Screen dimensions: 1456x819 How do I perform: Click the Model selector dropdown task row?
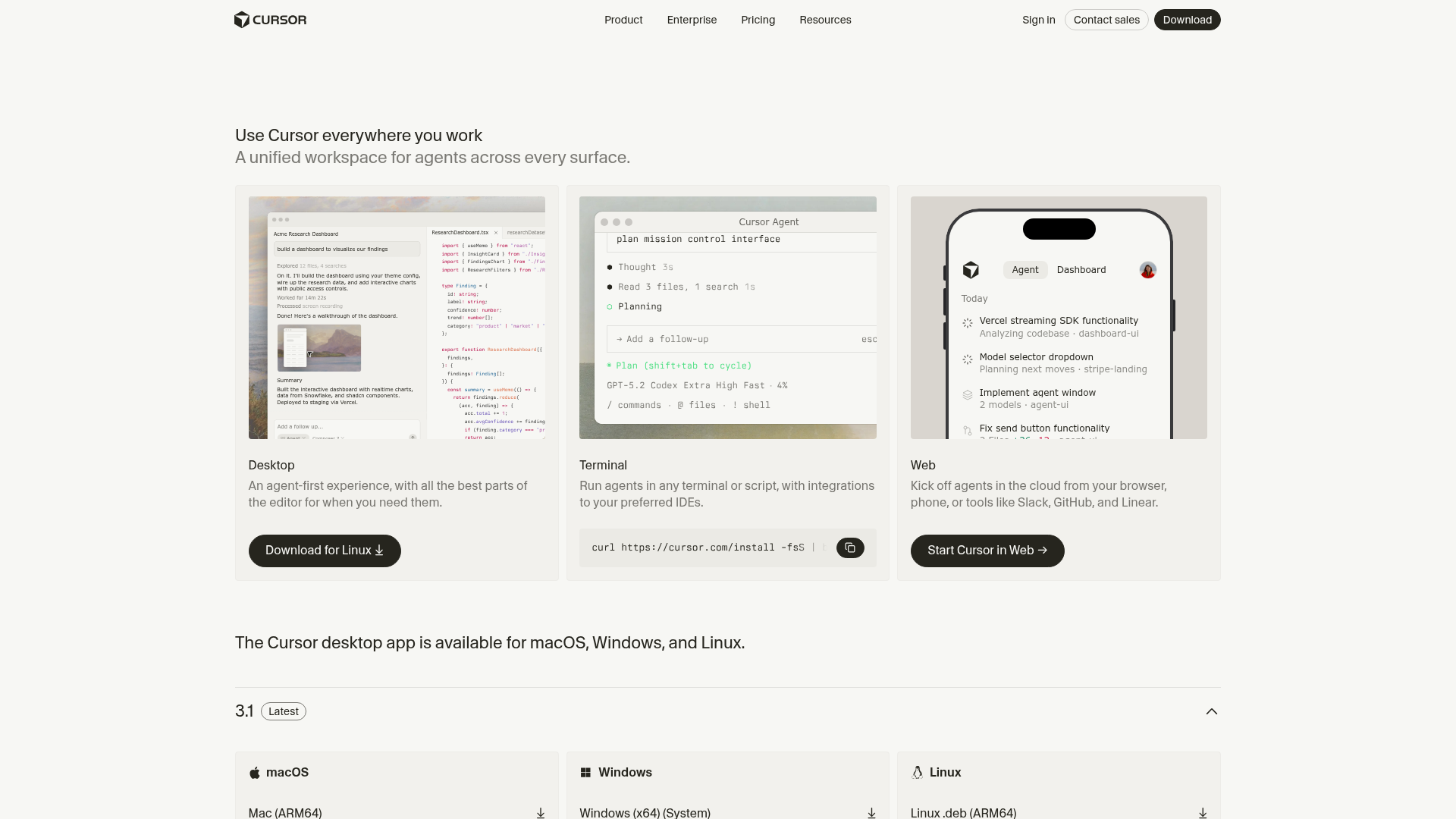point(1058,363)
